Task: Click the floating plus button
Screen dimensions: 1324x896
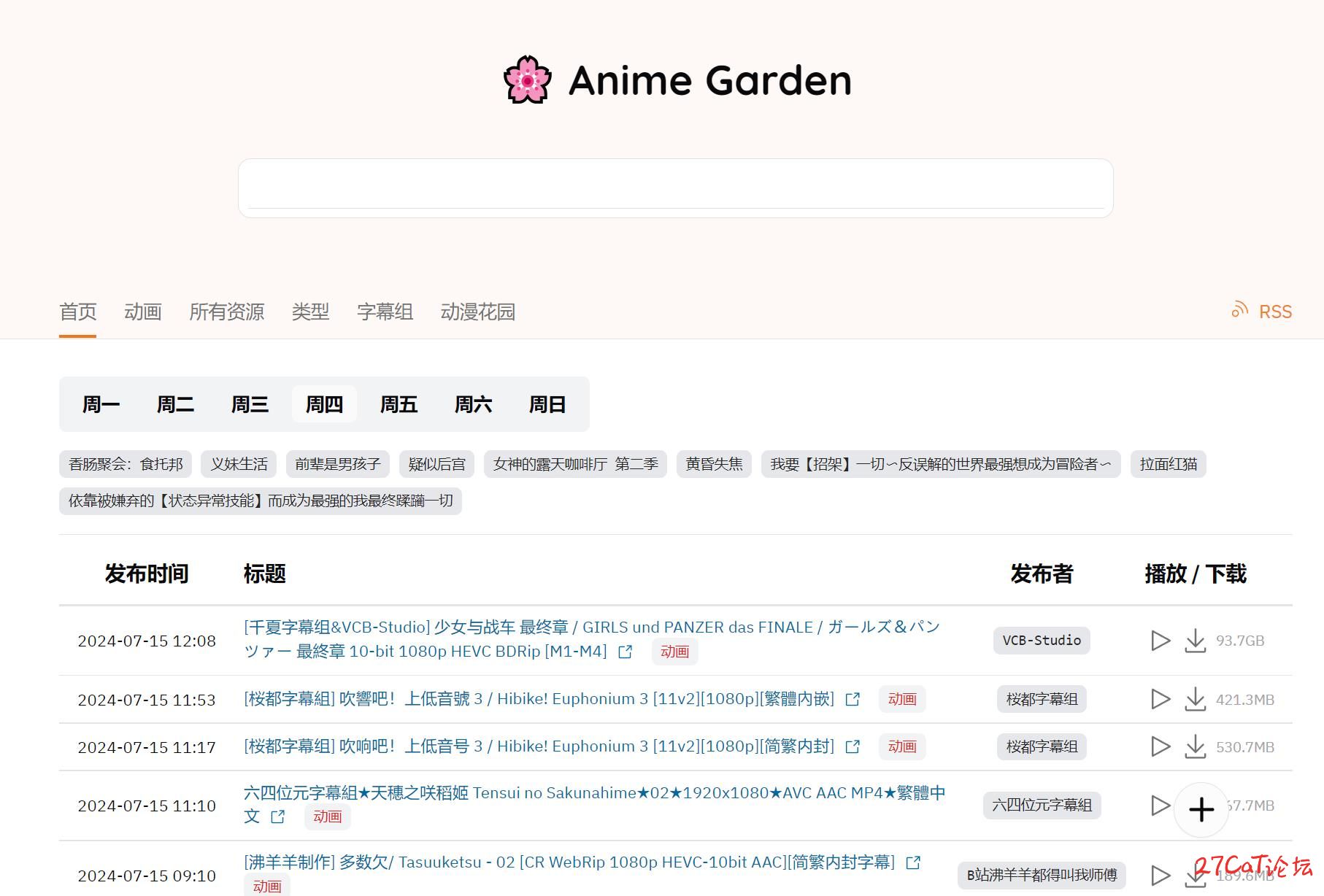Action: tap(1201, 809)
